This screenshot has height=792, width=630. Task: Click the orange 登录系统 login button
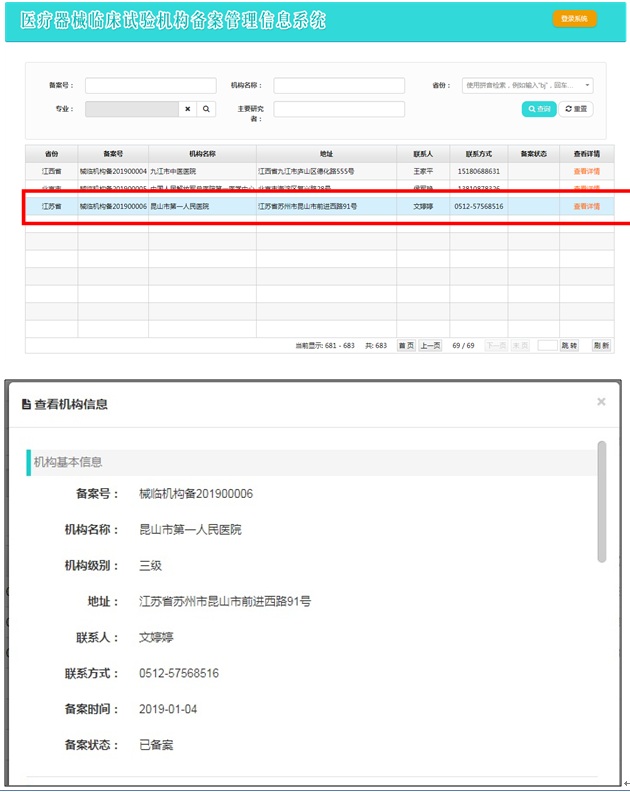click(574, 19)
